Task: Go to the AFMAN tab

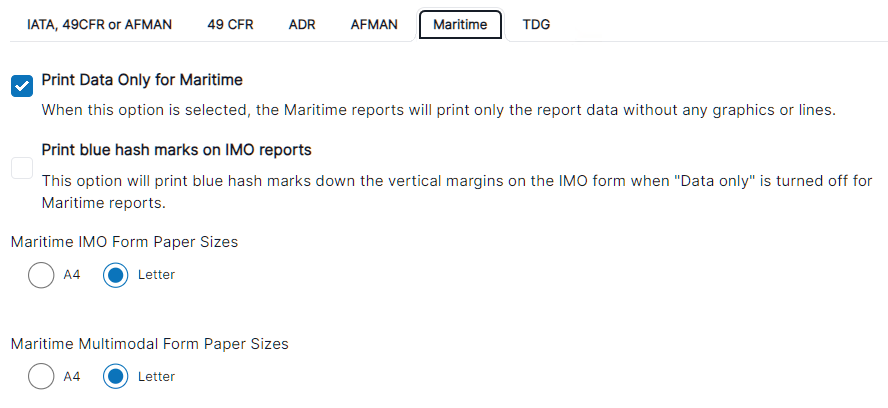Action: 375,25
